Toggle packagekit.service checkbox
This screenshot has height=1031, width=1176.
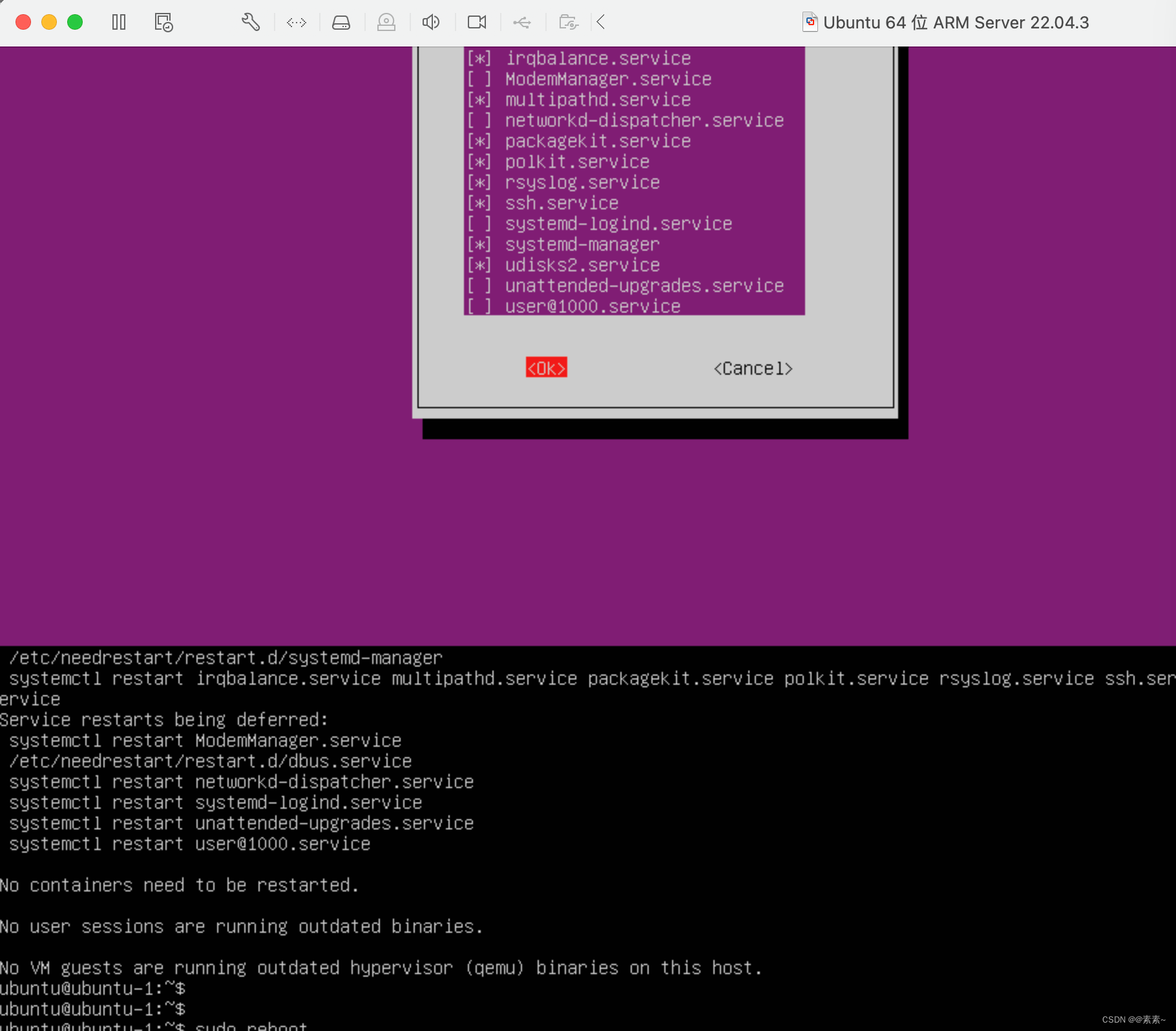[479, 141]
